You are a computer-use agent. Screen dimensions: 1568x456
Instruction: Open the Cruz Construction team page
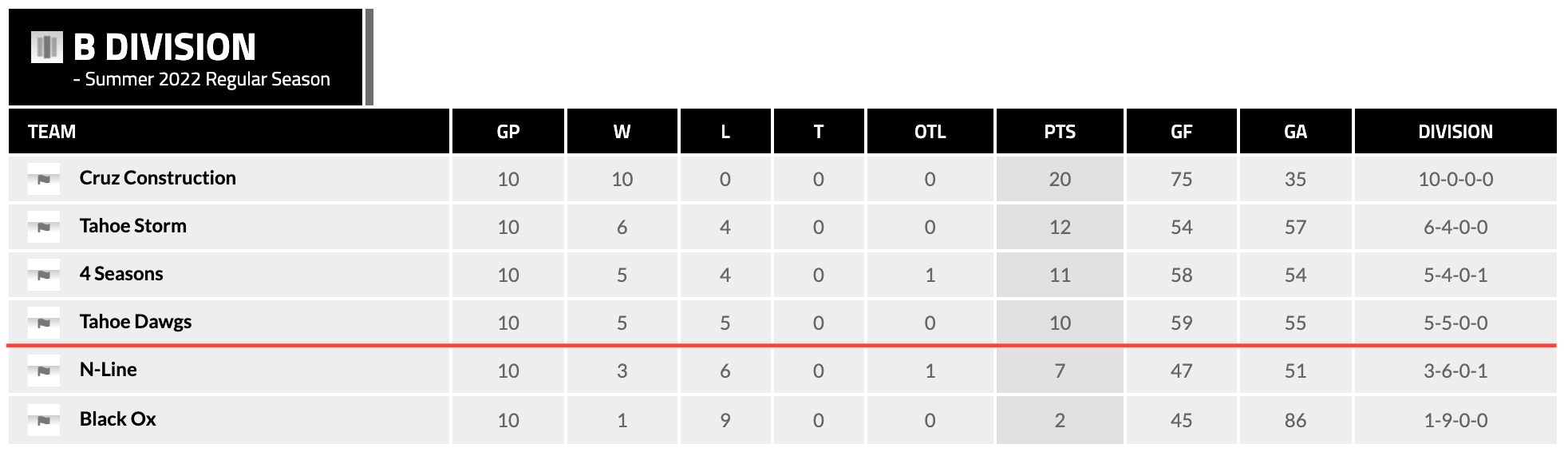[157, 178]
